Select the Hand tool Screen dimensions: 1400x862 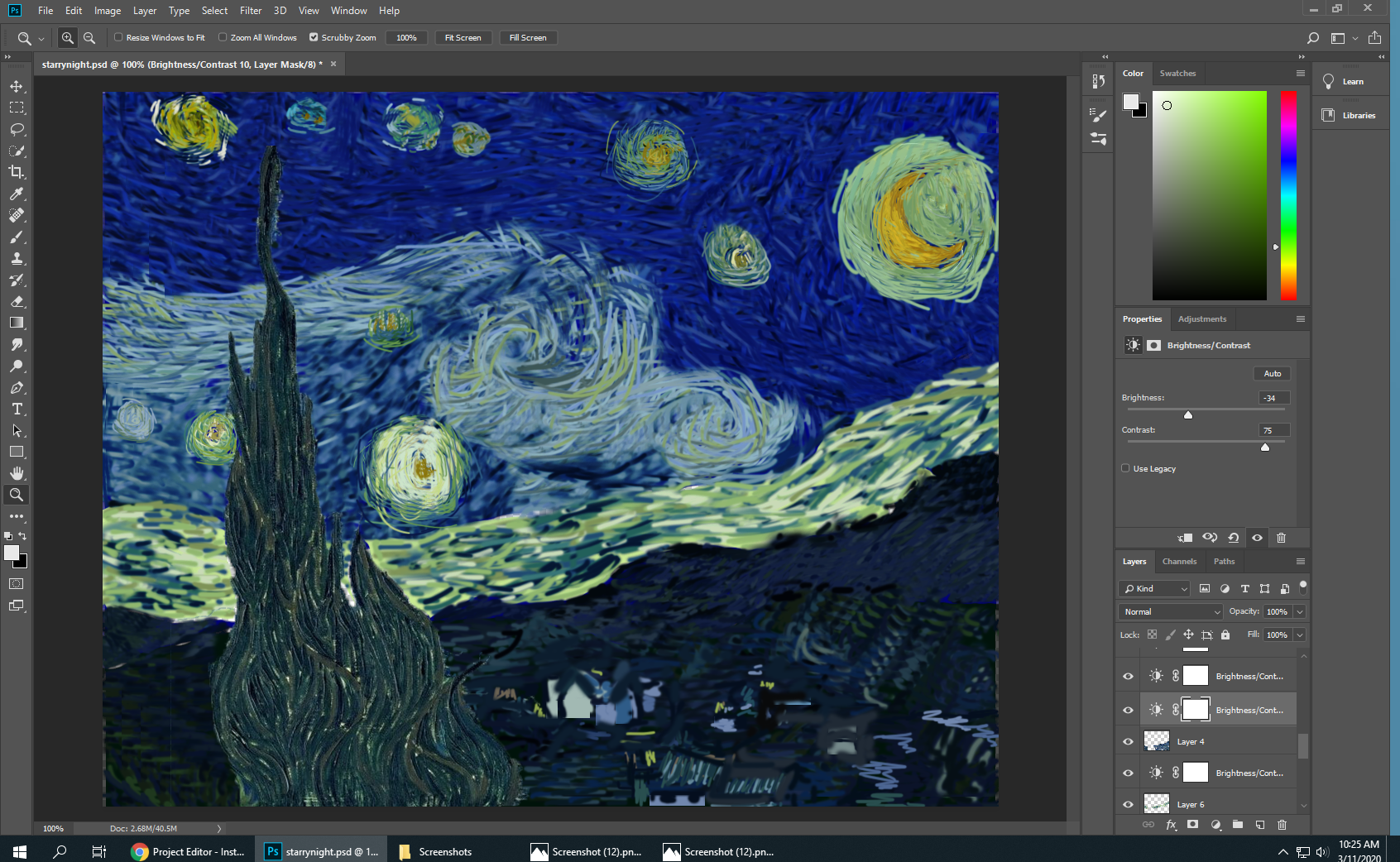coord(17,473)
